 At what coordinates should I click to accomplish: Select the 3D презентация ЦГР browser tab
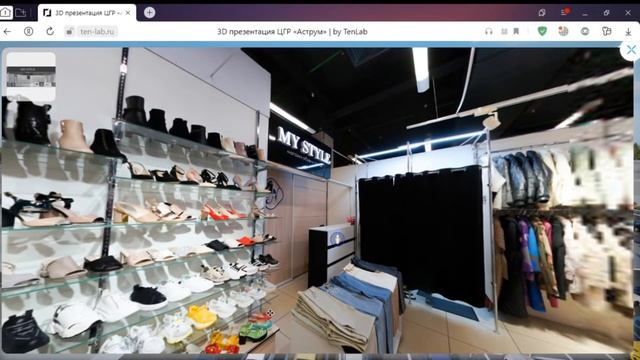tap(87, 13)
